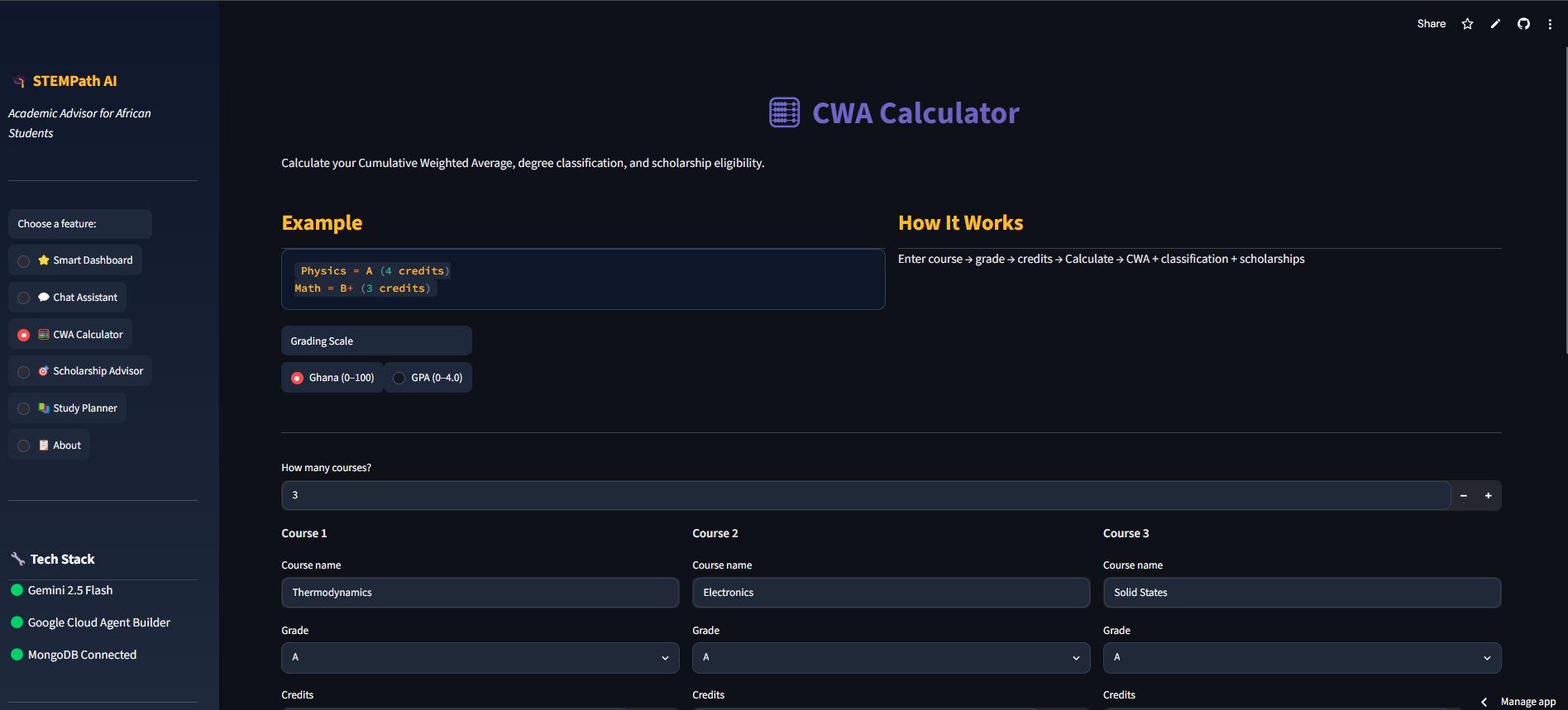The width and height of the screenshot is (1568, 710).
Task: Open the GitHub repository icon
Action: coord(1523,24)
